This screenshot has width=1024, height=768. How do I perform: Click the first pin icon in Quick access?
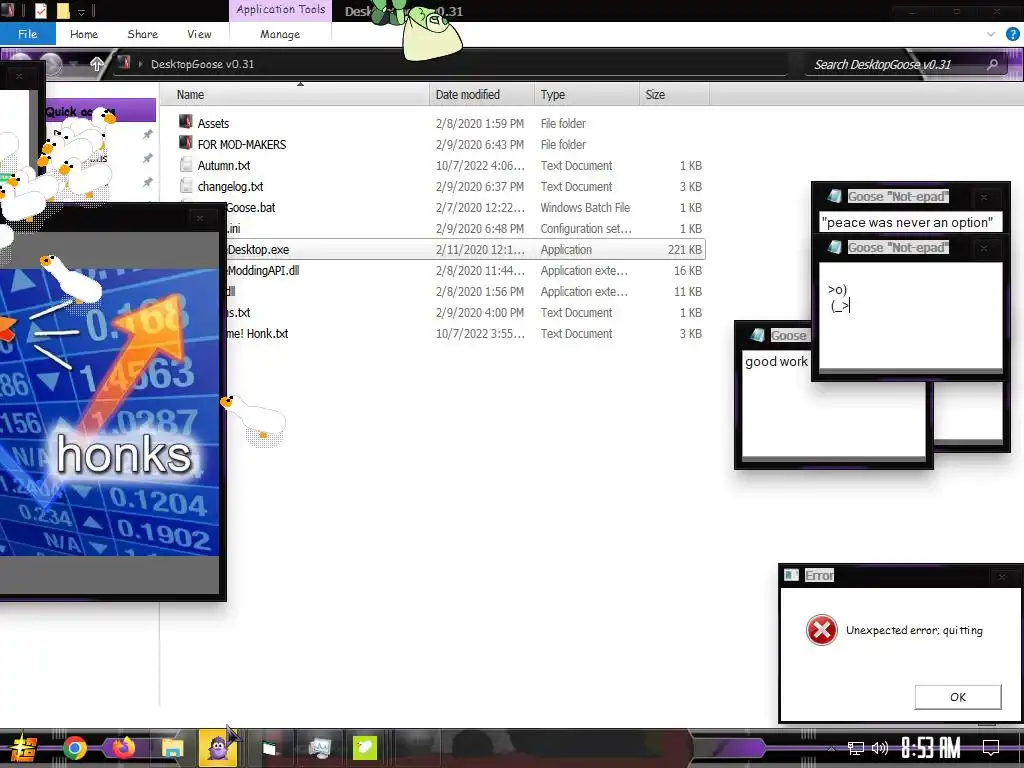coord(148,134)
